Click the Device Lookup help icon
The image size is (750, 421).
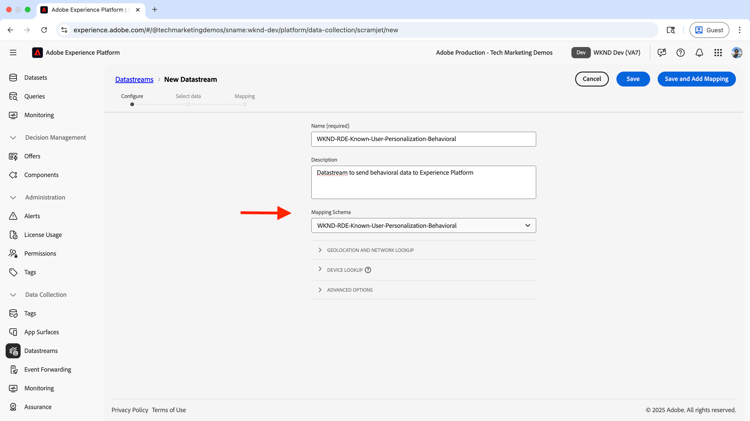368,270
